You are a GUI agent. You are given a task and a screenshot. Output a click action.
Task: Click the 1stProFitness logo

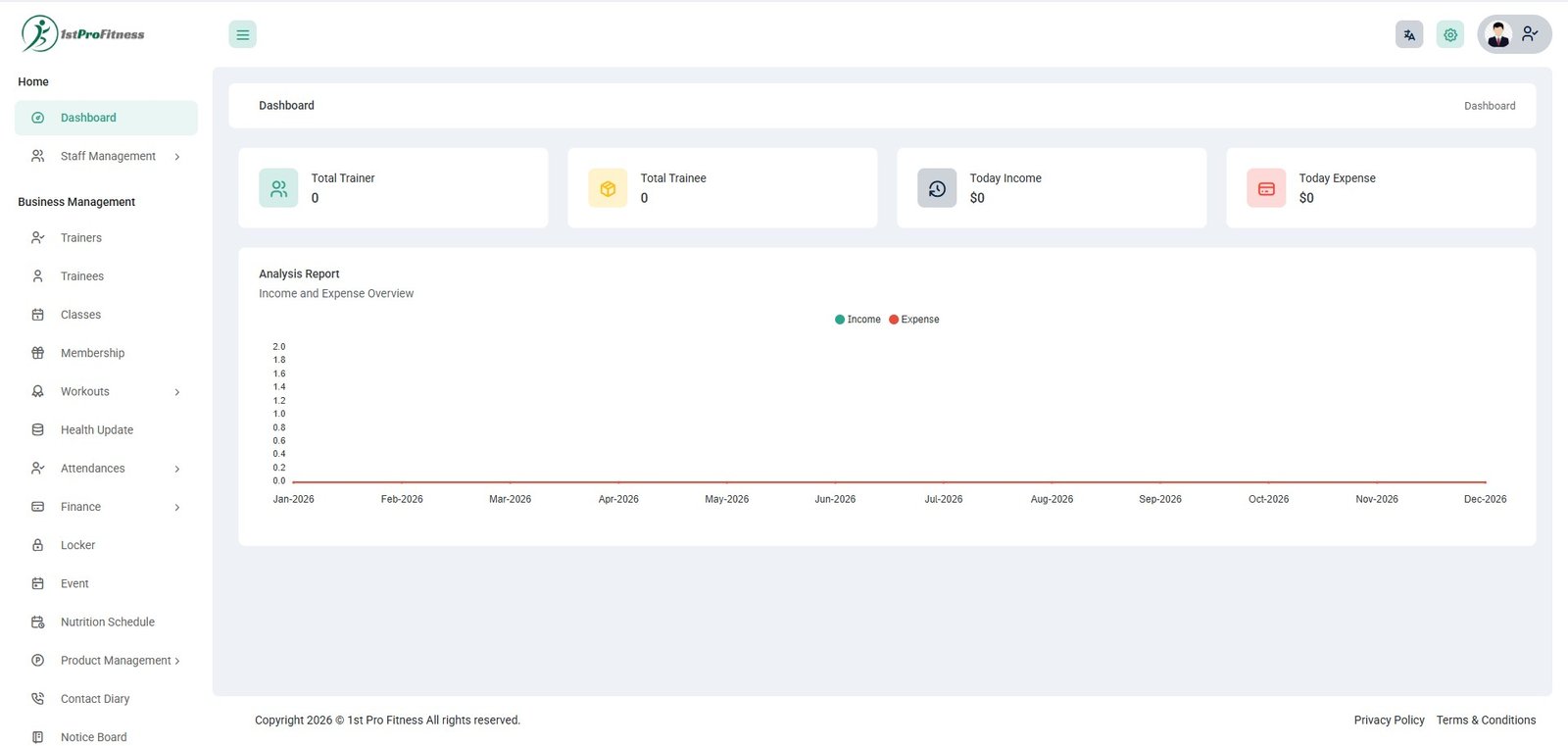[83, 34]
